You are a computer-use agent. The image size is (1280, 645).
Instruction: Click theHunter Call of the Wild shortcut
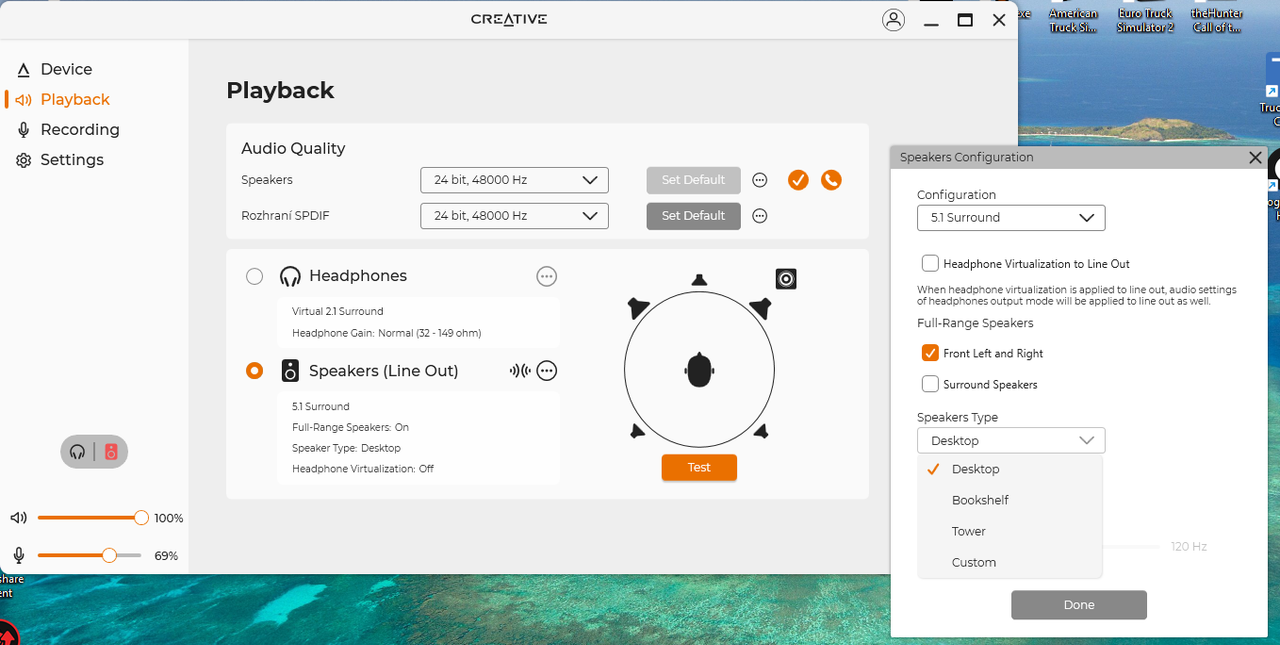coord(1216,18)
